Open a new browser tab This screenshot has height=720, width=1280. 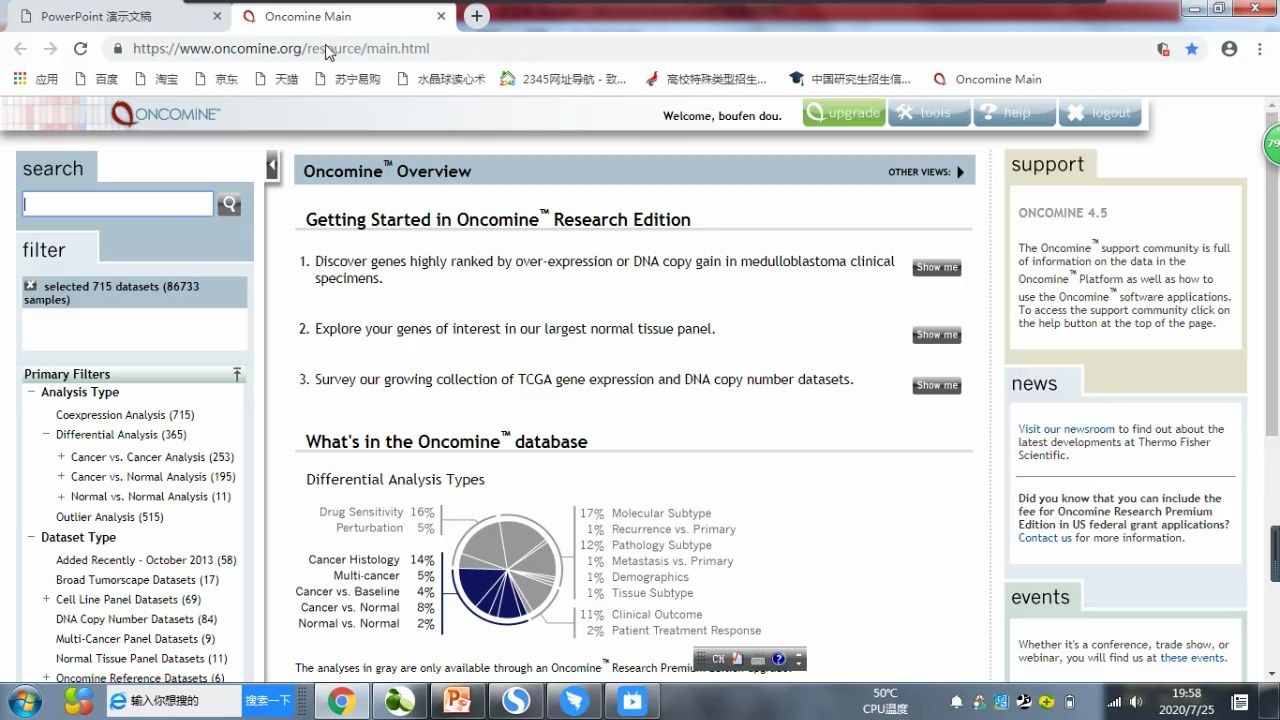[477, 16]
